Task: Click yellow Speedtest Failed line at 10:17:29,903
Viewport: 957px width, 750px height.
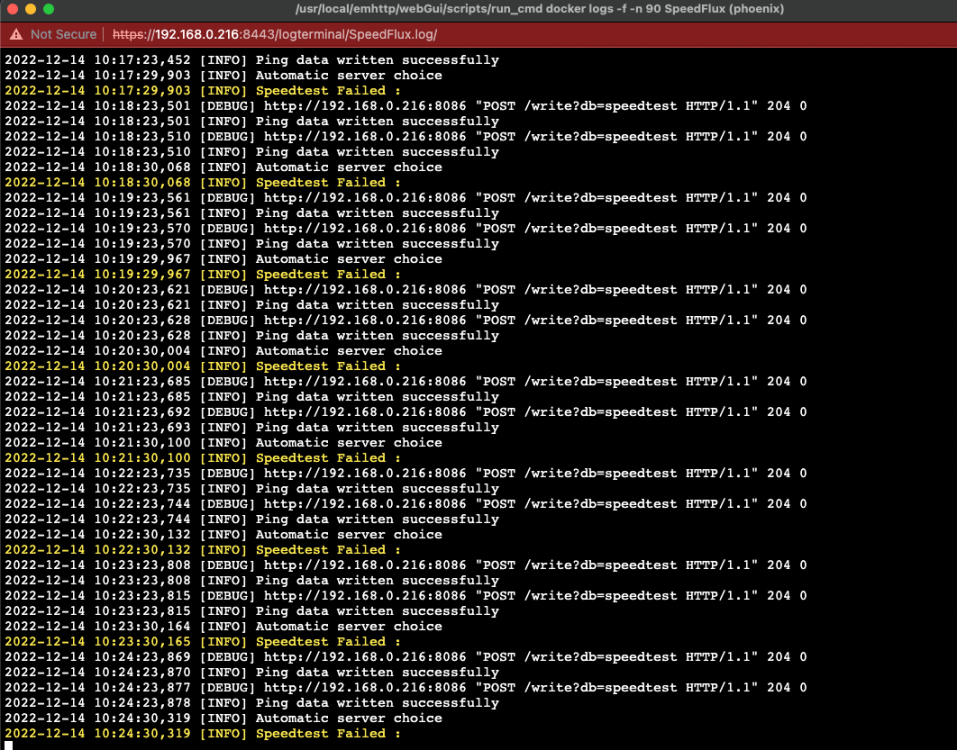Action: [x=203, y=90]
